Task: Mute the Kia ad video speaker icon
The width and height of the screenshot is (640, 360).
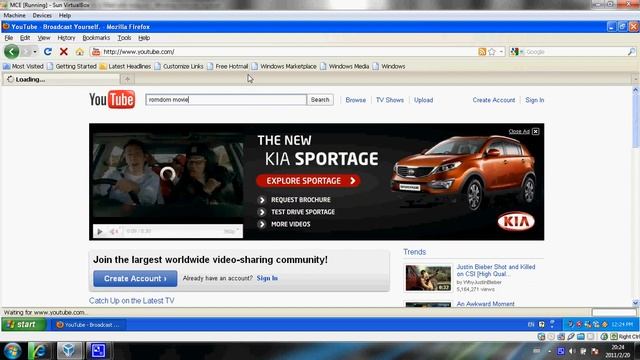Action: 113,231
